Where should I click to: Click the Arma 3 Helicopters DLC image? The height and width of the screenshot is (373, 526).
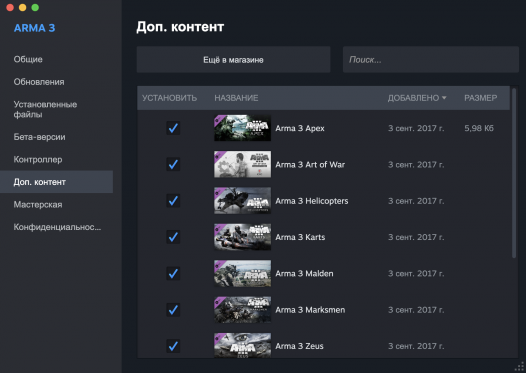(x=242, y=201)
